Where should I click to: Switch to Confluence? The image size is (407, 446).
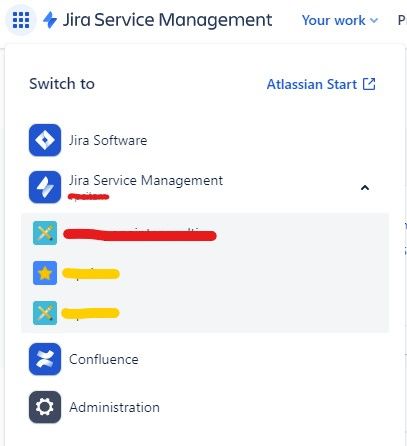104,359
